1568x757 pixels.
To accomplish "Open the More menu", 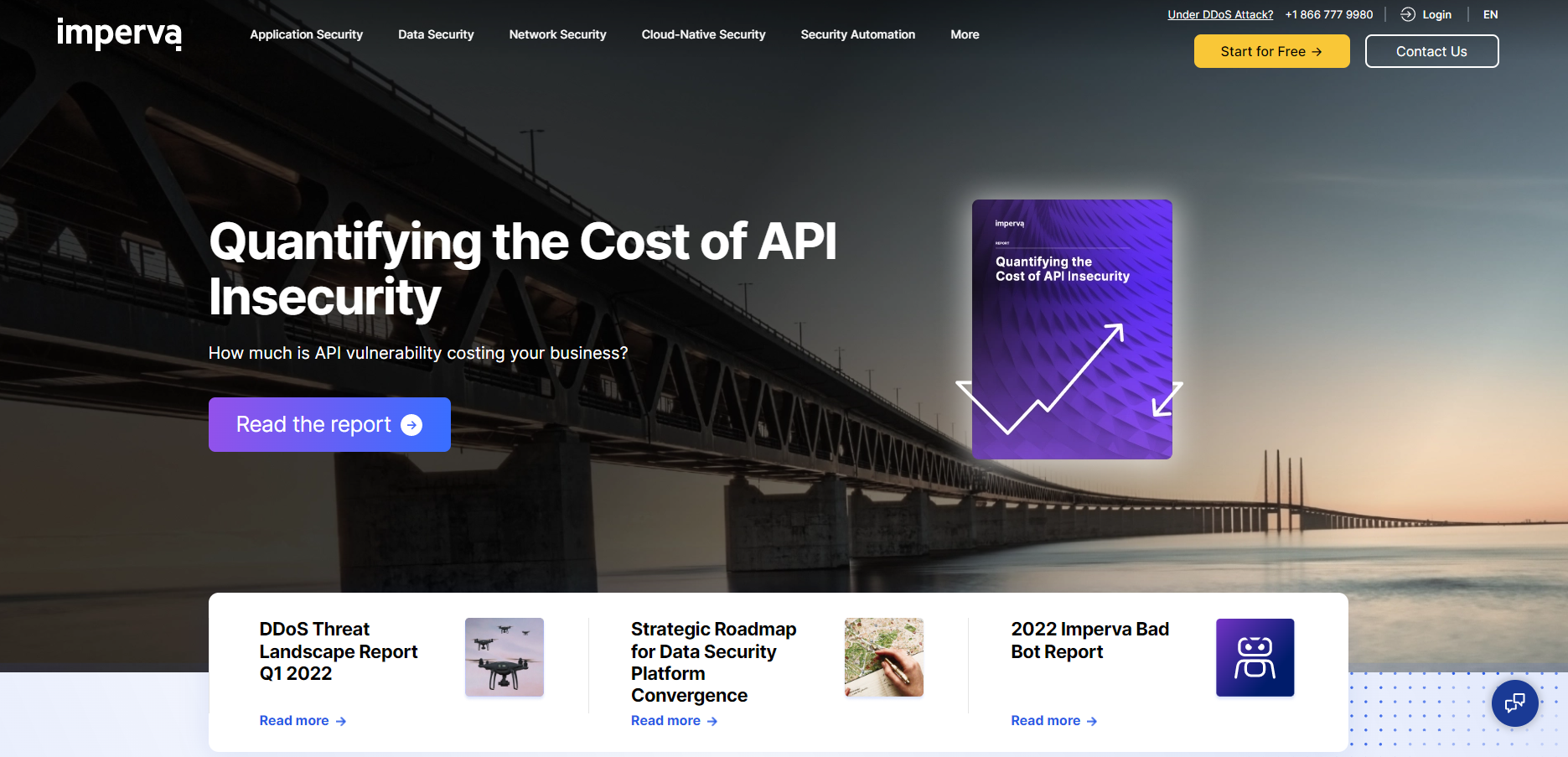I will pyautogui.click(x=965, y=34).
